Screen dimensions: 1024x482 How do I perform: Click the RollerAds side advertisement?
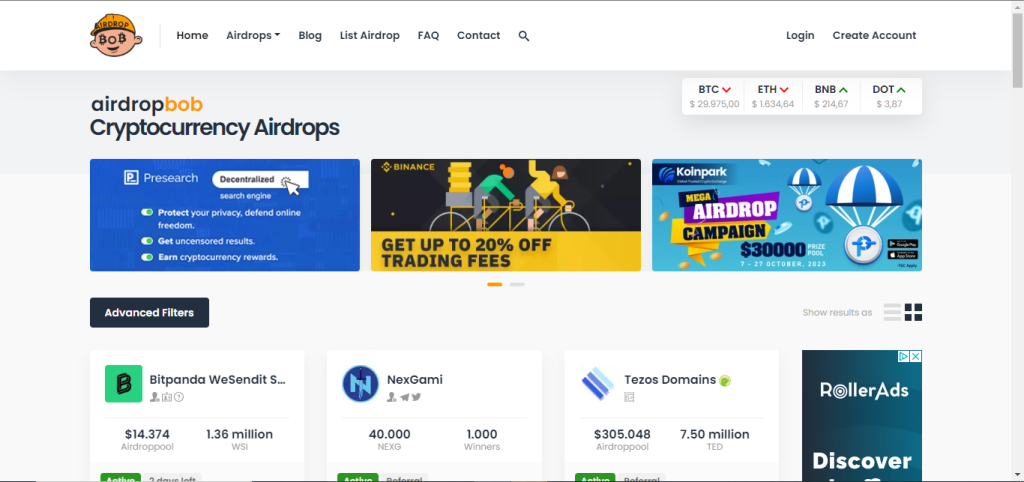click(862, 416)
